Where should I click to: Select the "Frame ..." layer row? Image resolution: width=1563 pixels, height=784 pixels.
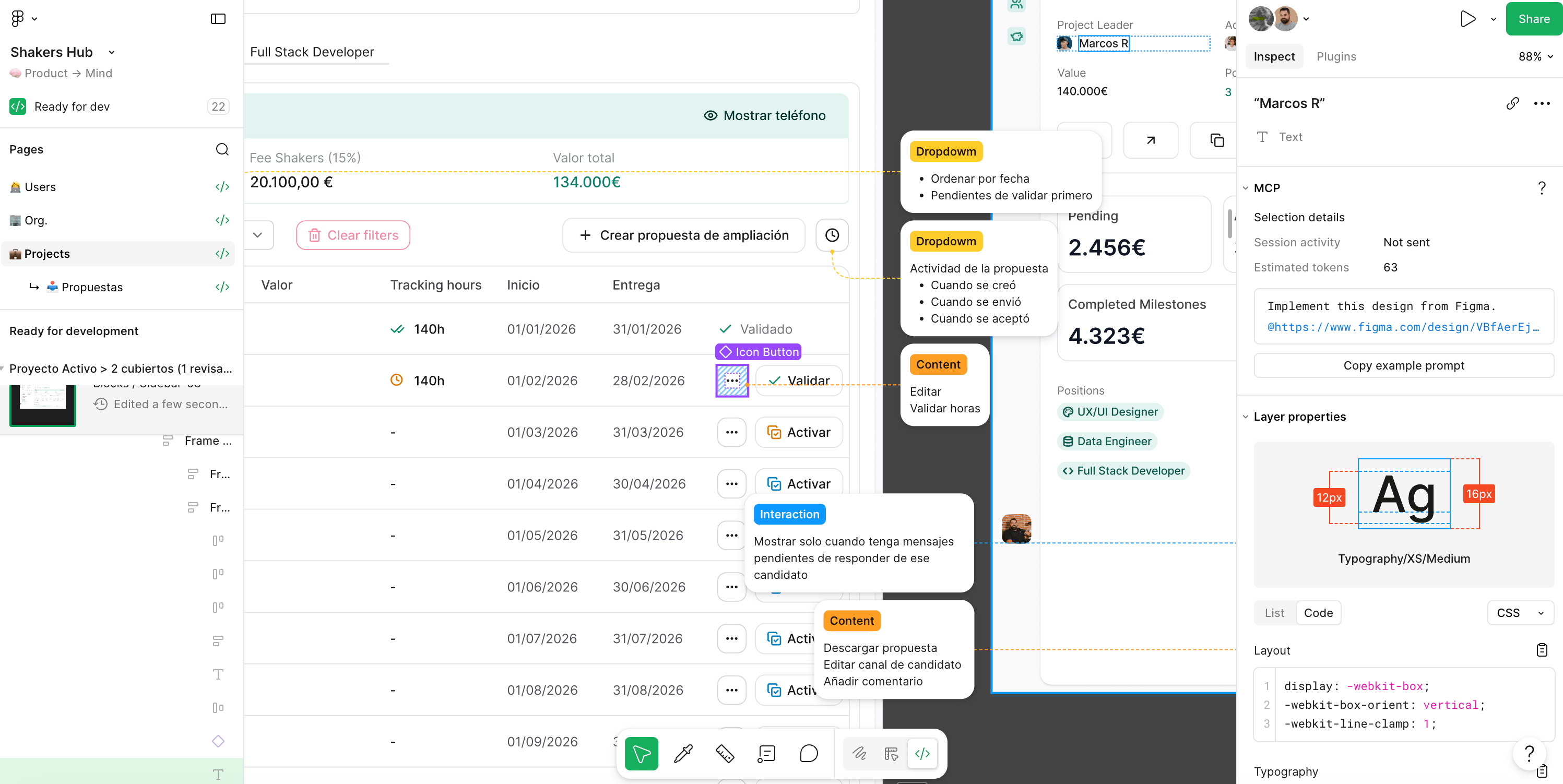pyautogui.click(x=198, y=441)
